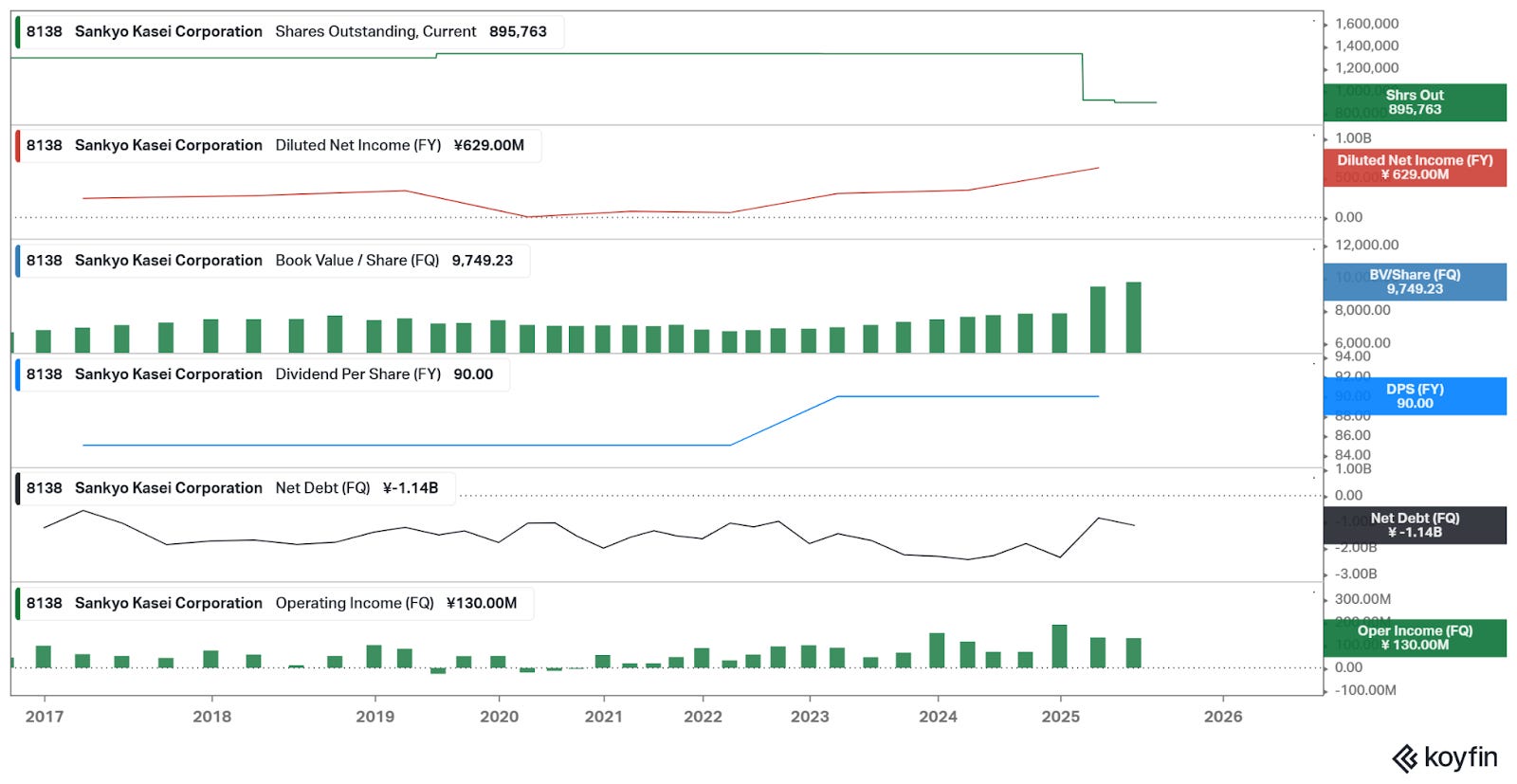Image resolution: width=1517 pixels, height=784 pixels.
Task: Click the 2023 label on time axis
Action: click(x=810, y=717)
